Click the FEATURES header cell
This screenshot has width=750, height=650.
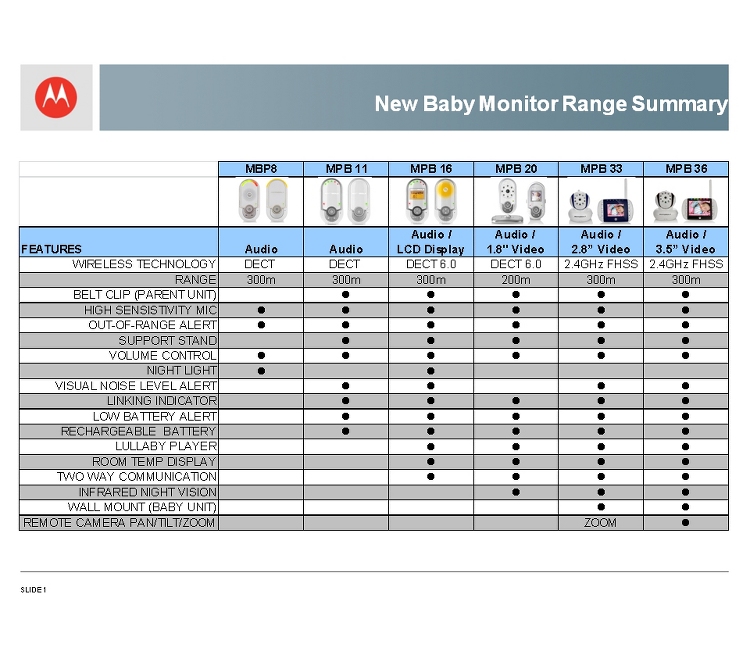click(119, 242)
